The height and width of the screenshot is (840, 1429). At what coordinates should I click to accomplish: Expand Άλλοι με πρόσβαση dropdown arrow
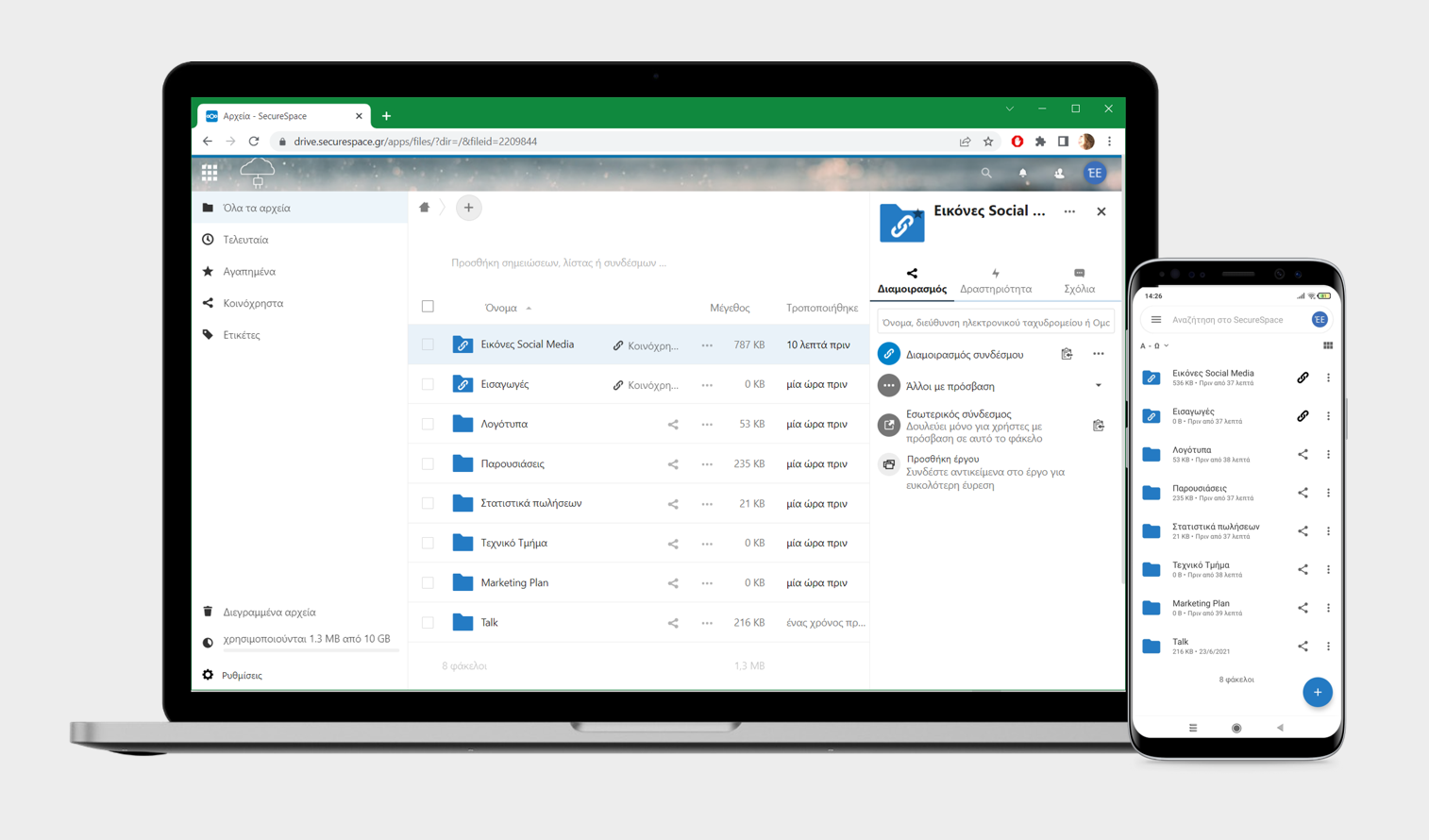point(1099,386)
